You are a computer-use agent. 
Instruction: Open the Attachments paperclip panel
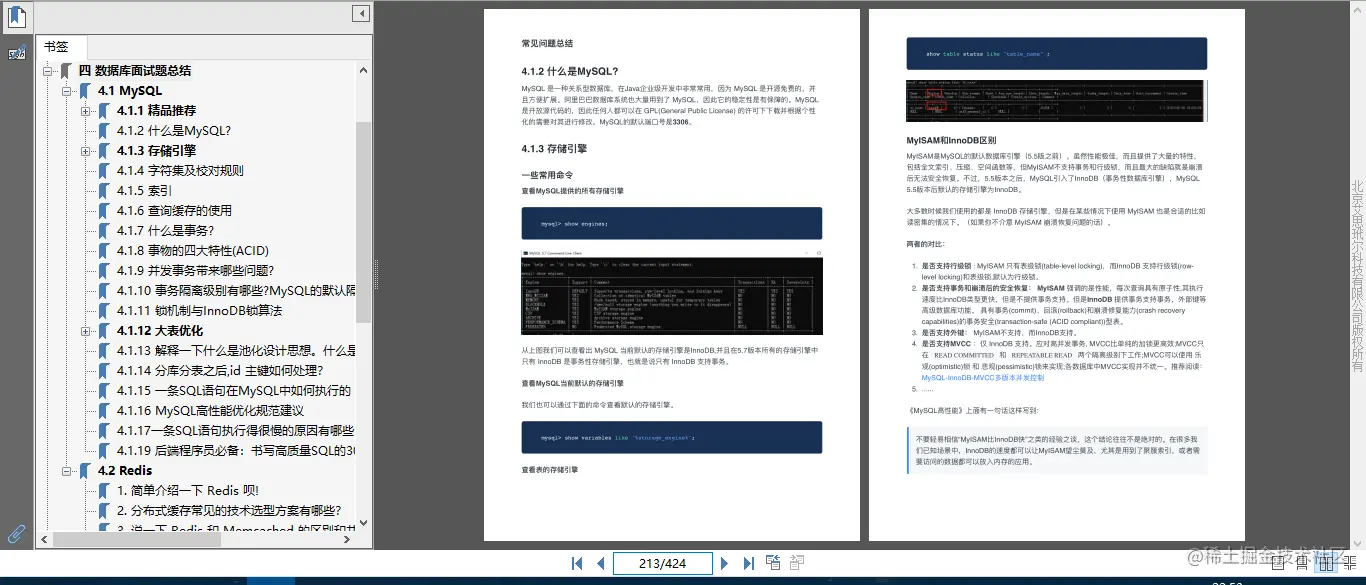17,533
